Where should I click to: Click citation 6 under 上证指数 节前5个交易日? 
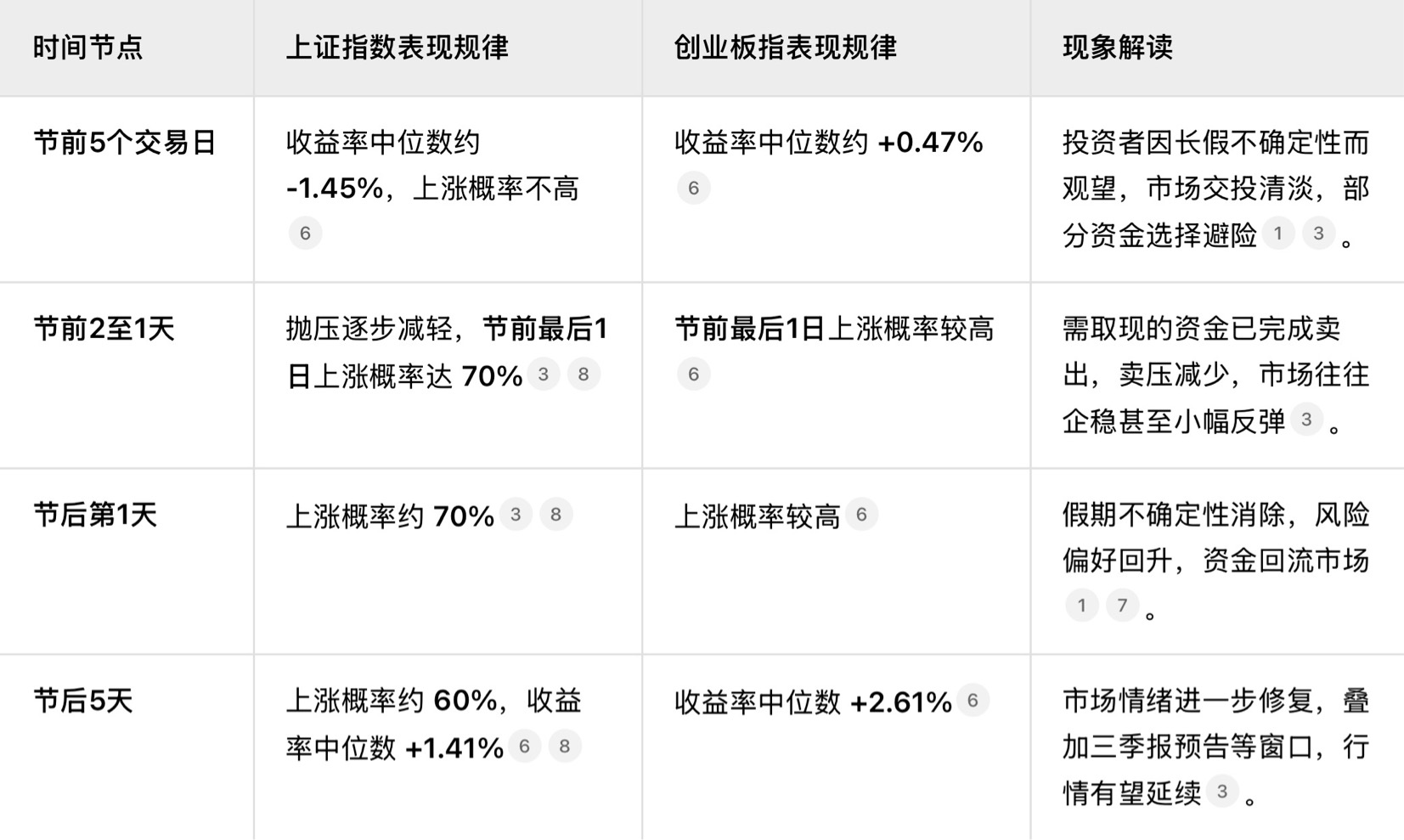(x=305, y=233)
